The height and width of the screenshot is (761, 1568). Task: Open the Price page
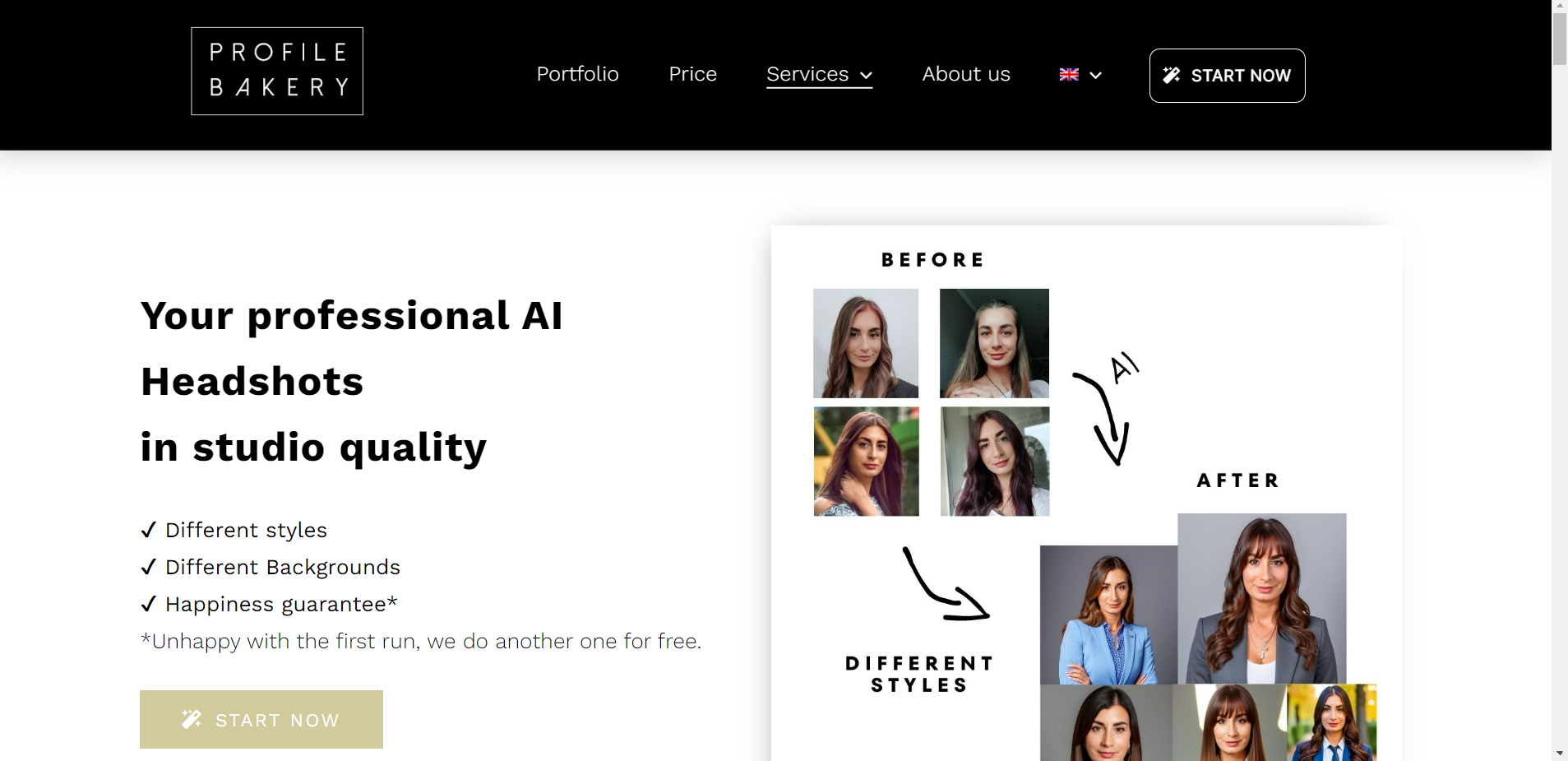pyautogui.click(x=693, y=74)
